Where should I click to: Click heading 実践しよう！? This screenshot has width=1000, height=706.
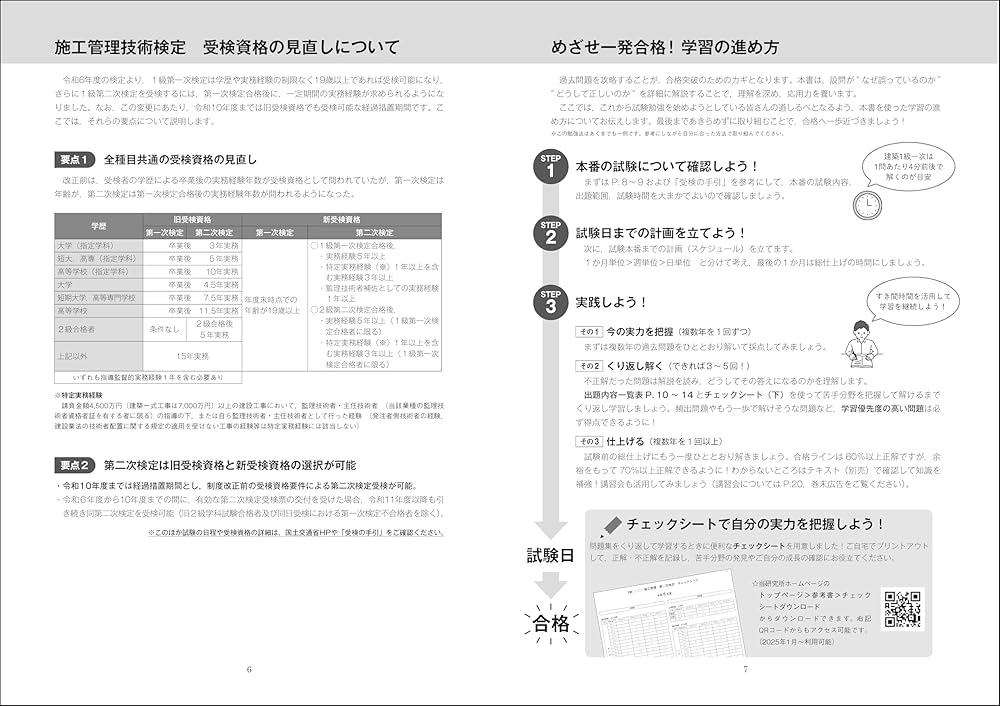click(612, 302)
